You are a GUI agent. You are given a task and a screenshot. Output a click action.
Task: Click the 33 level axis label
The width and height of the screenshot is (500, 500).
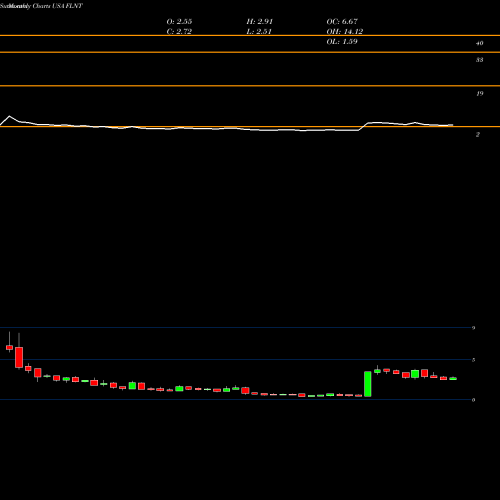pyautogui.click(x=479, y=60)
